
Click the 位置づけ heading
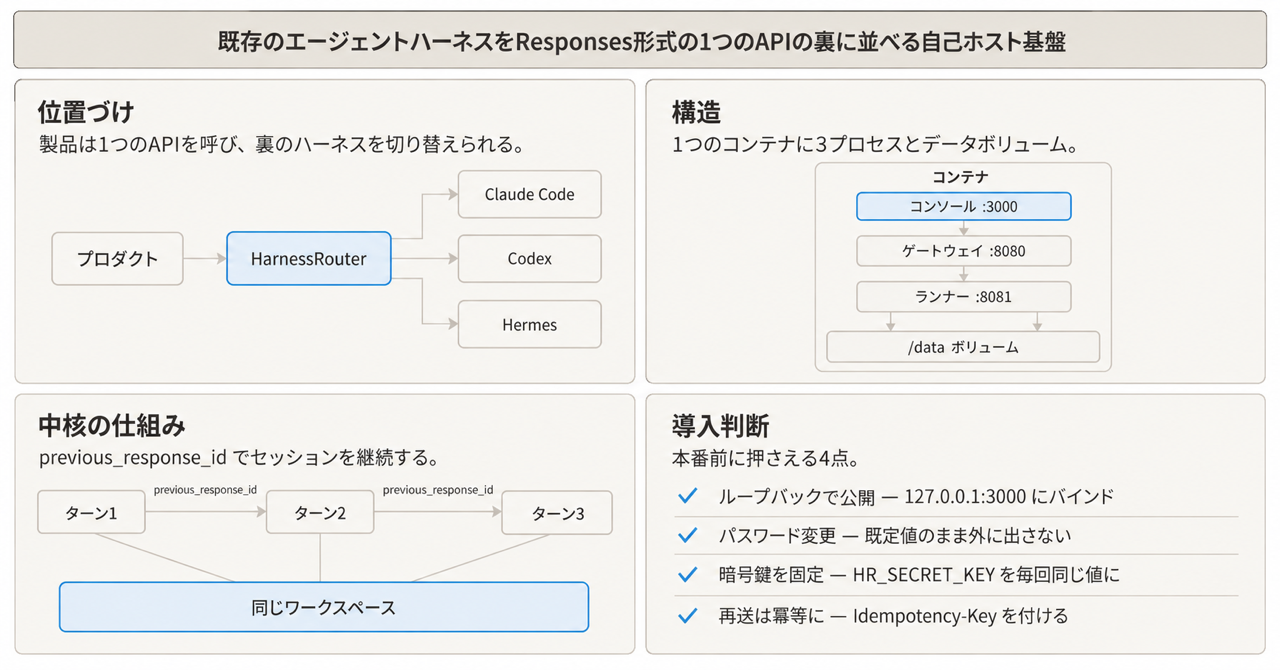[x=86, y=111]
